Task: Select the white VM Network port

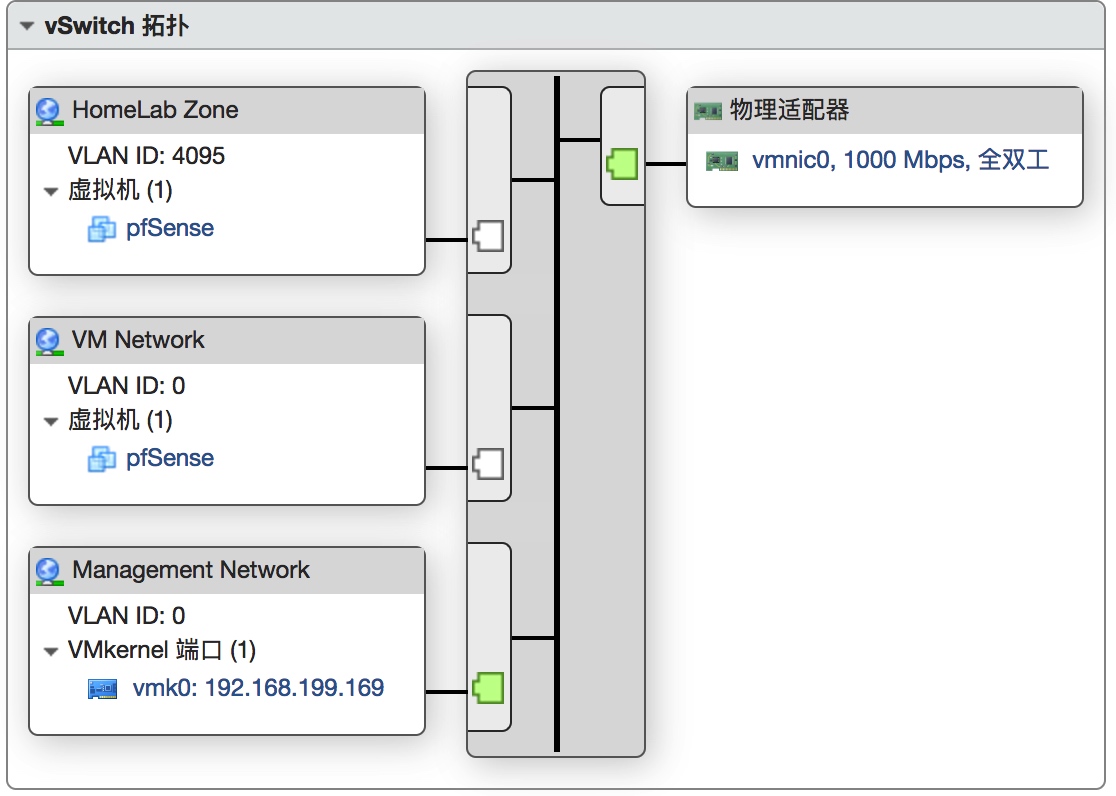Action: pos(487,464)
